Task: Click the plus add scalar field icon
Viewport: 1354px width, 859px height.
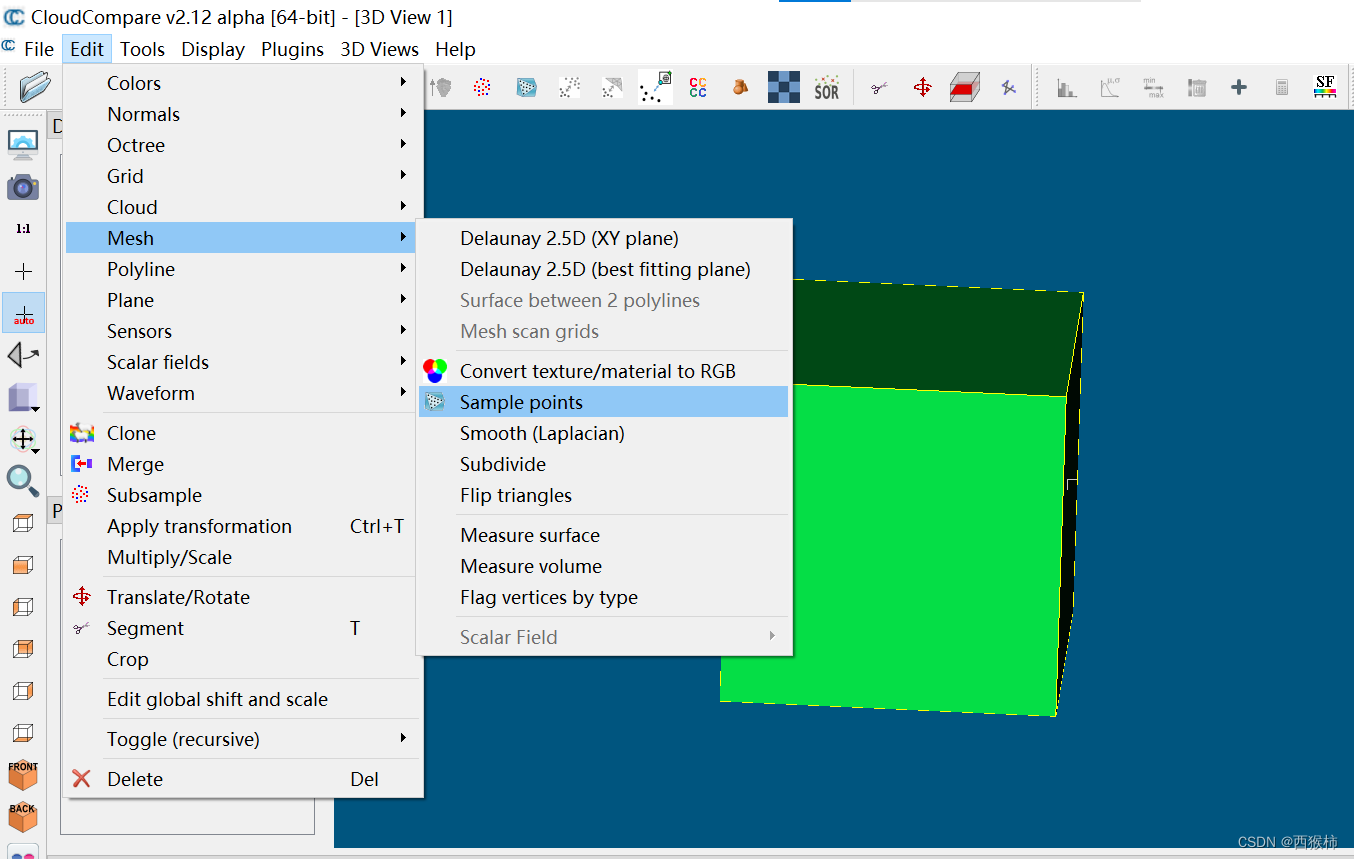Action: pos(1239,88)
